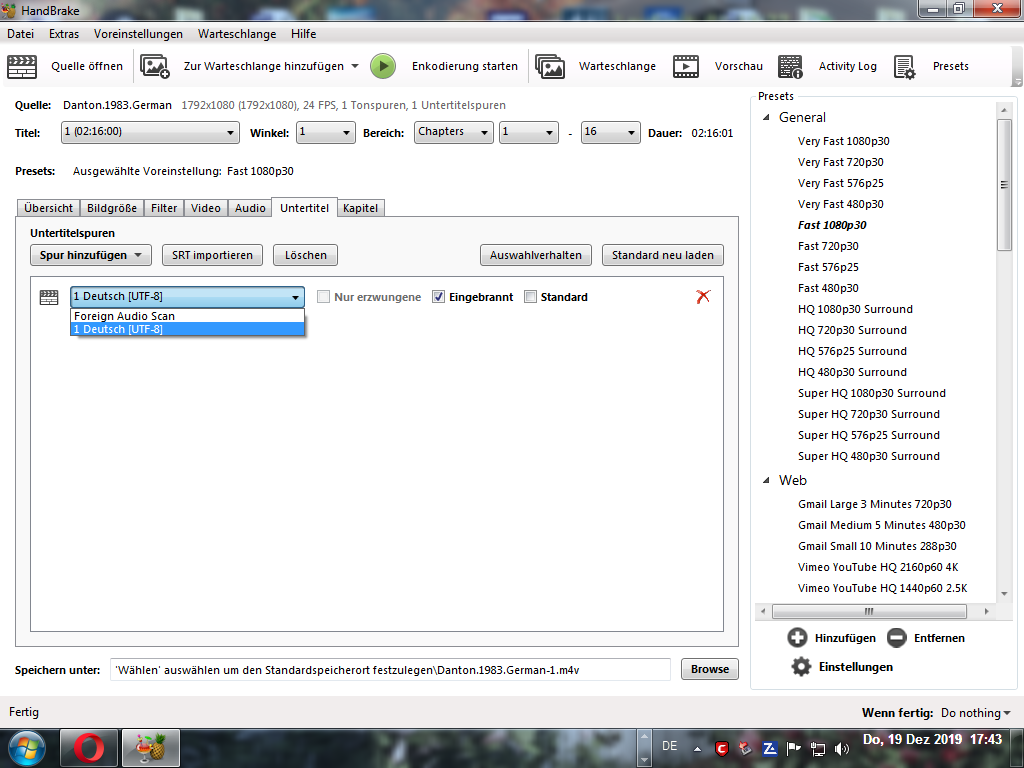The height and width of the screenshot is (768, 1024).
Task: Choose Foreign Audio Scan in the list
Action: pos(187,316)
